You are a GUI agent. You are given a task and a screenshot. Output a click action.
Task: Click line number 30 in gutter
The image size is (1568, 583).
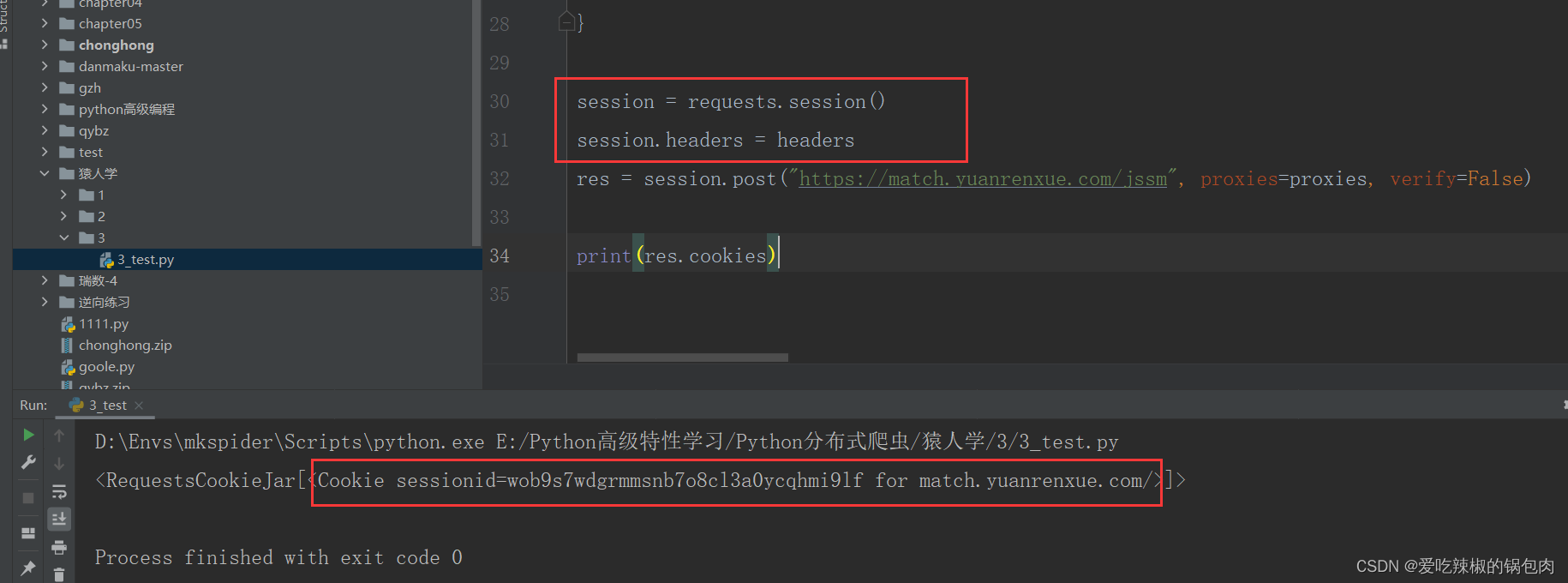500,102
